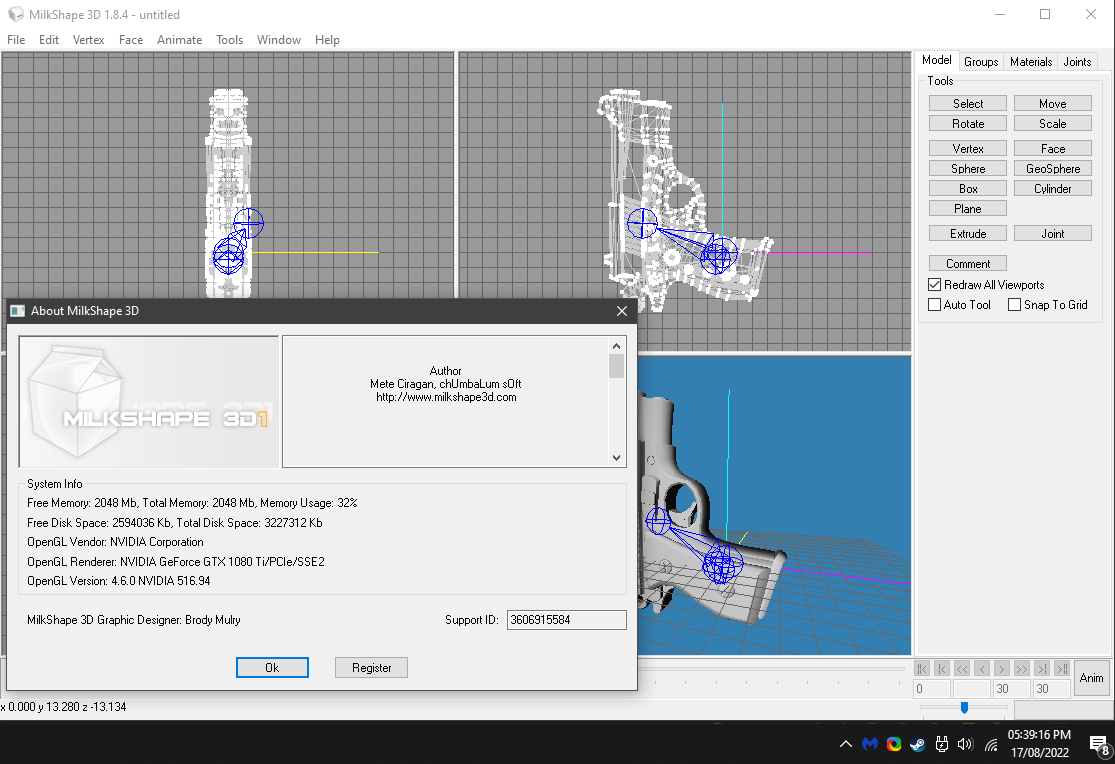Click the fast-forward double-arrow control

coord(1021,668)
